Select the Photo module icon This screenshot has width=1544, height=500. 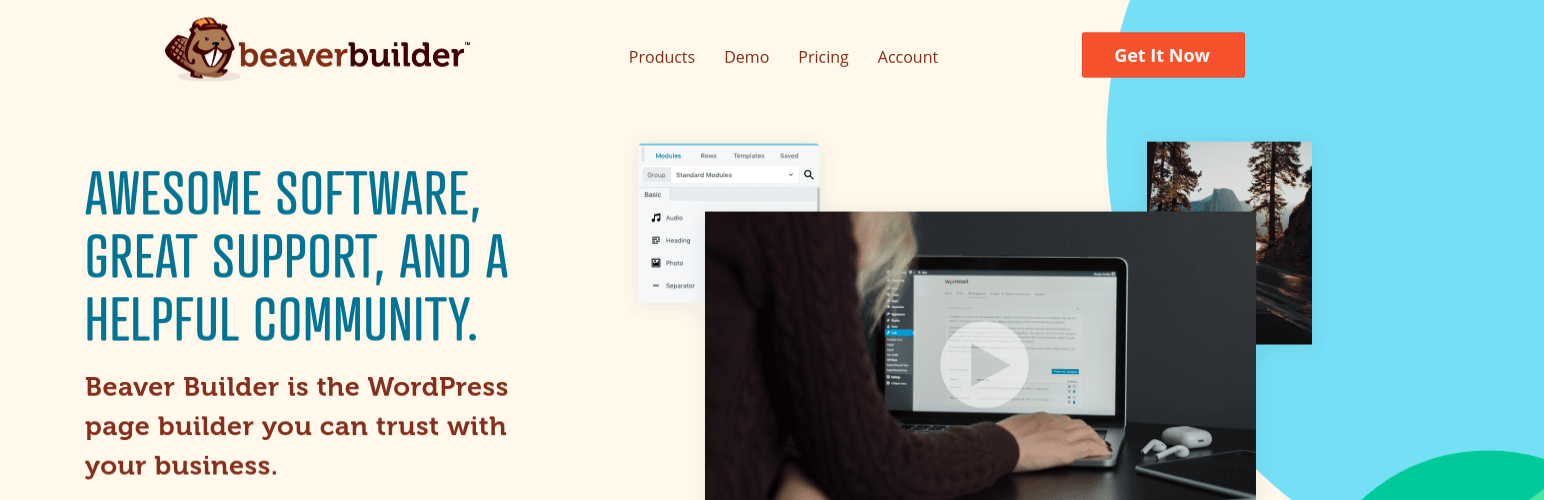pos(656,263)
